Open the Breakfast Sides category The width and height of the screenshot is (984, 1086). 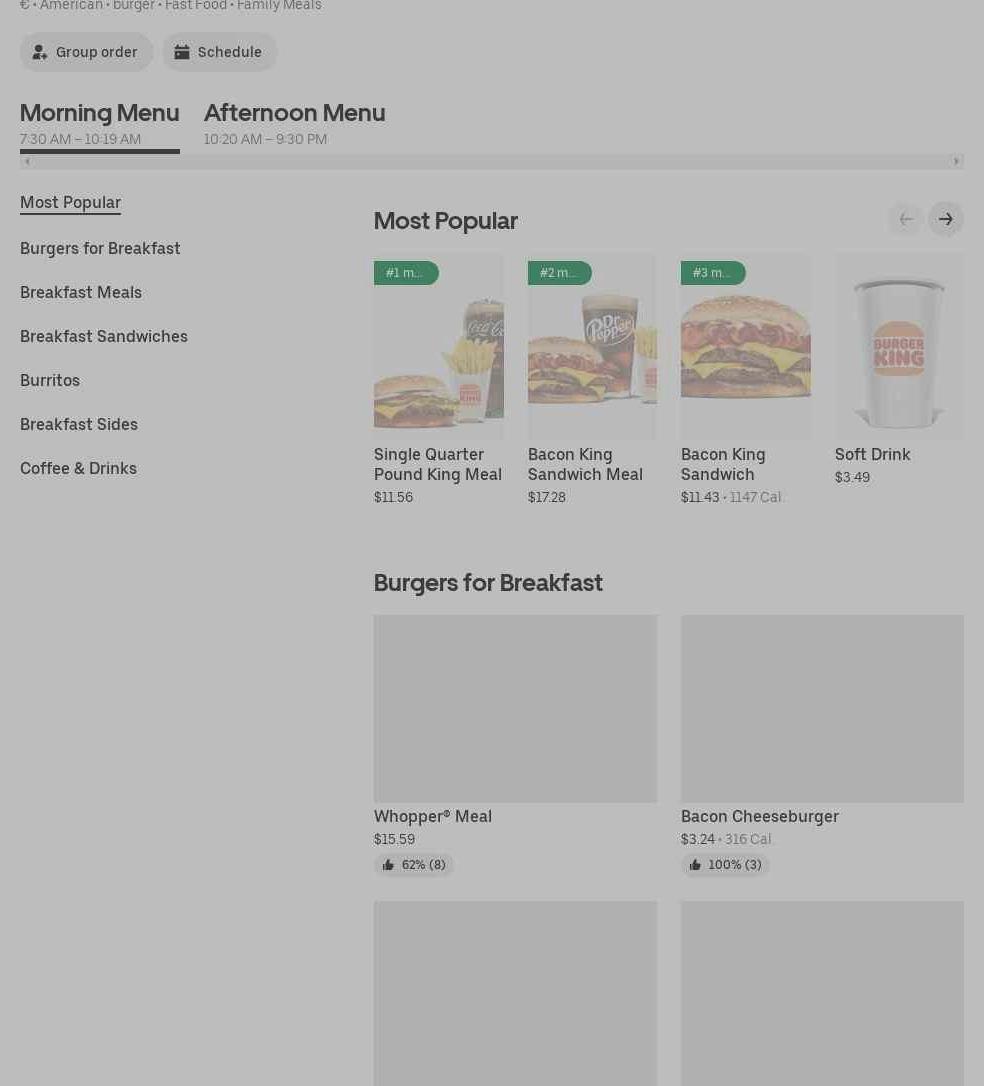click(x=79, y=424)
